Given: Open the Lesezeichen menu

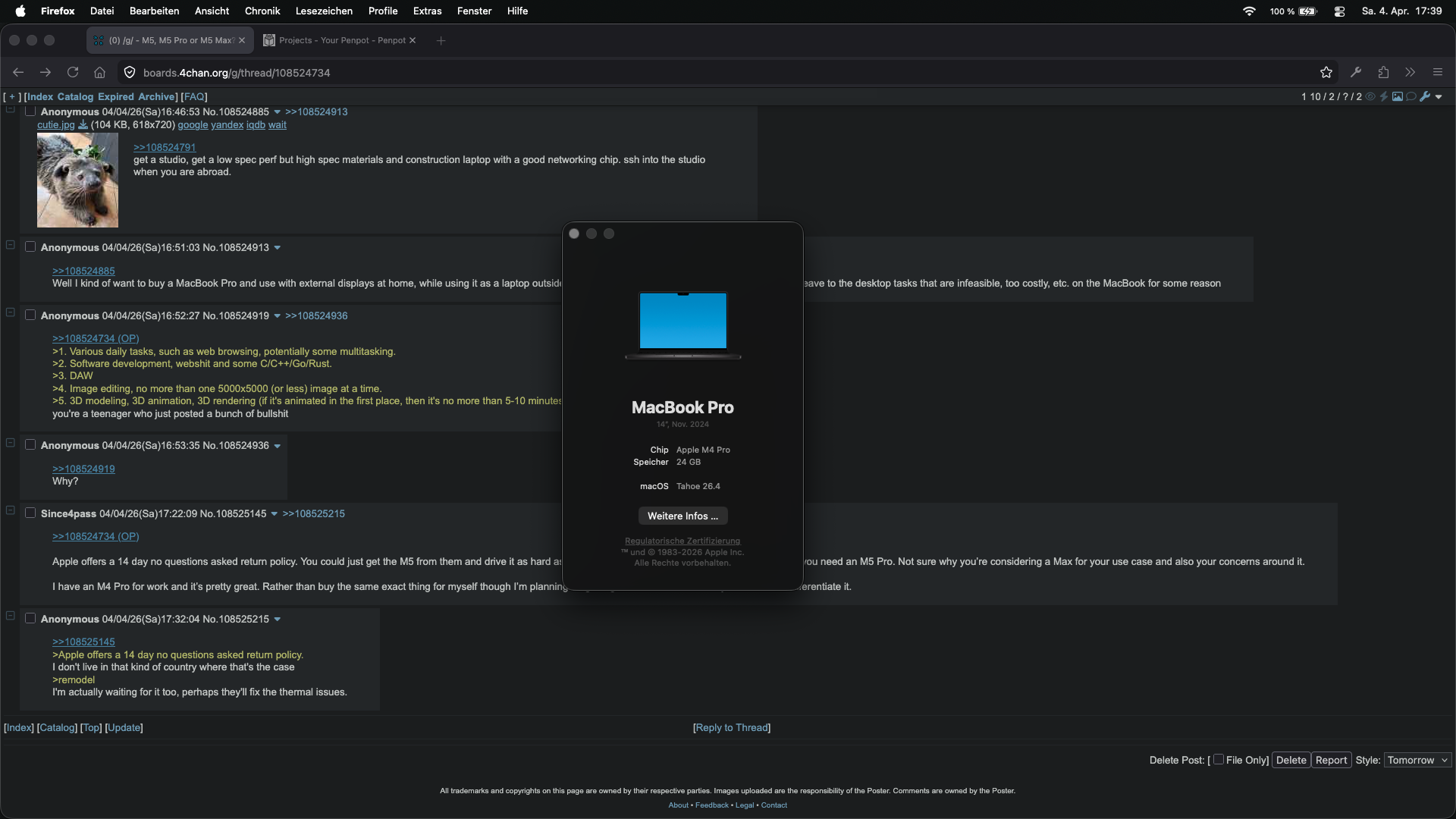Looking at the screenshot, I should click(323, 11).
